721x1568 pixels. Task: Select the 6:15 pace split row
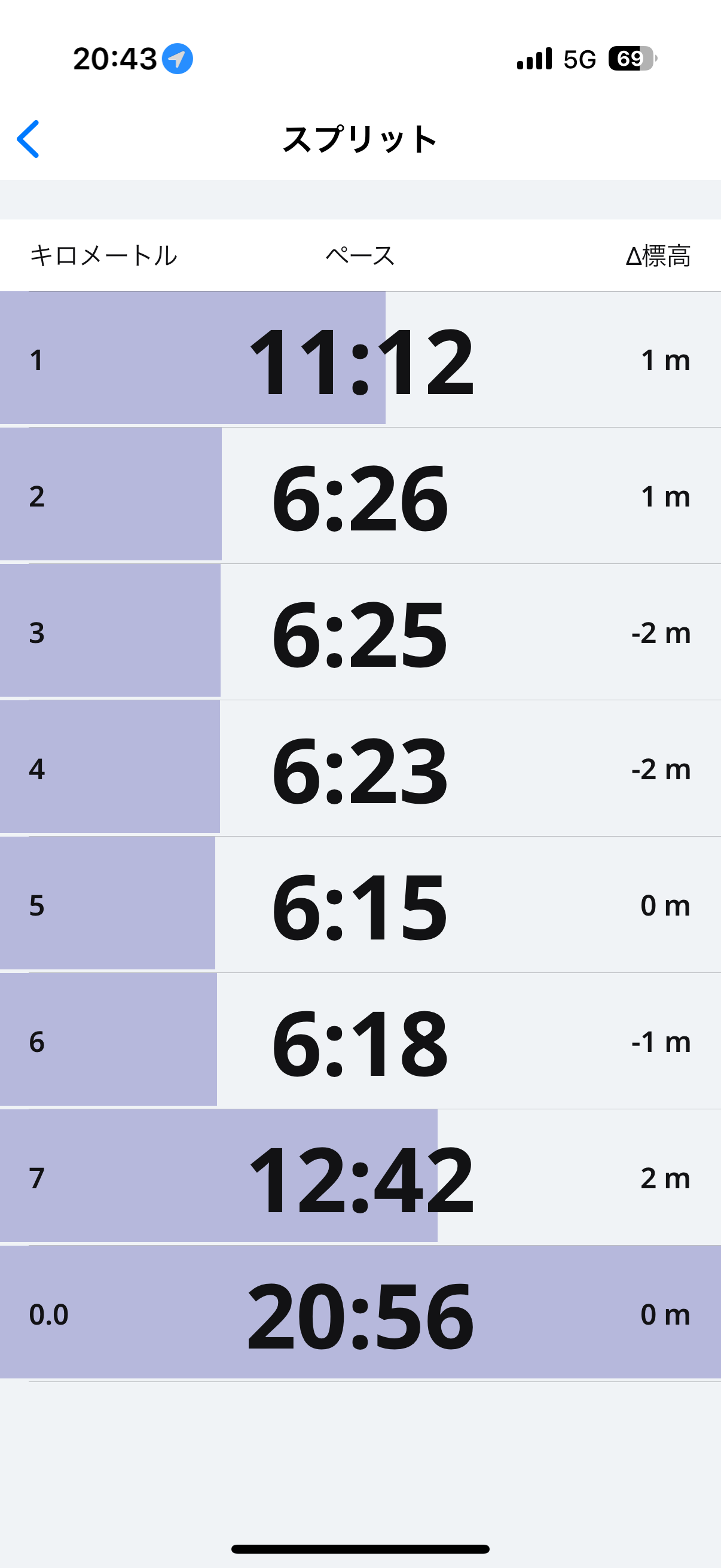(x=360, y=906)
